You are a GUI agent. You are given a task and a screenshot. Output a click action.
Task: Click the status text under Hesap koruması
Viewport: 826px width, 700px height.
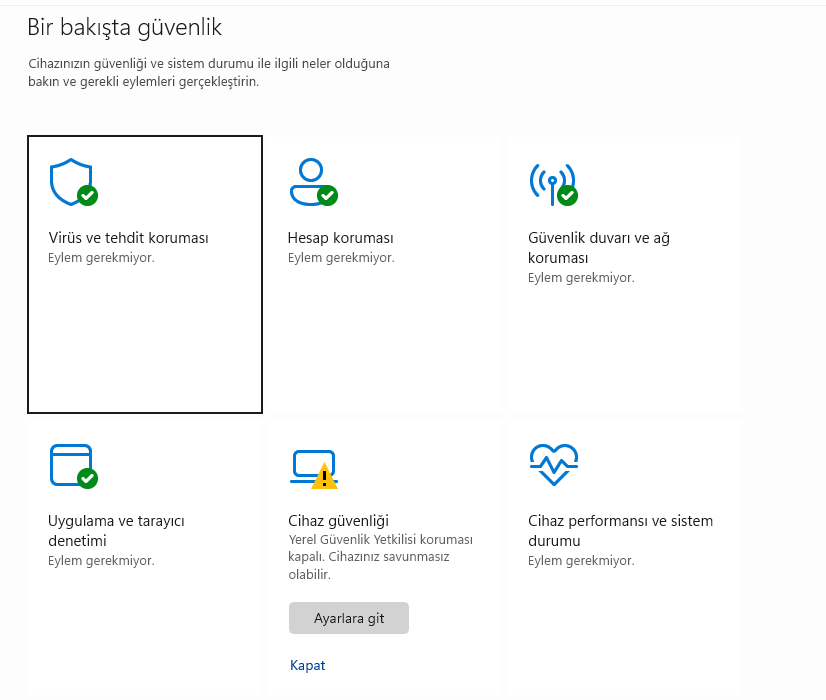pos(341,258)
